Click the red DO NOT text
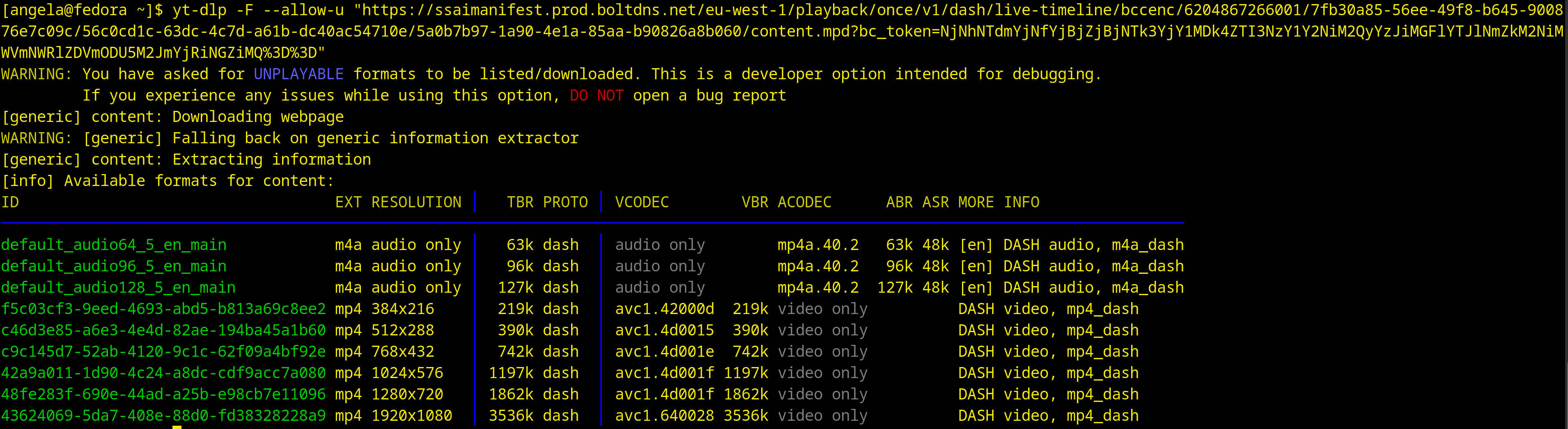This screenshot has height=429, width=1568. [597, 96]
